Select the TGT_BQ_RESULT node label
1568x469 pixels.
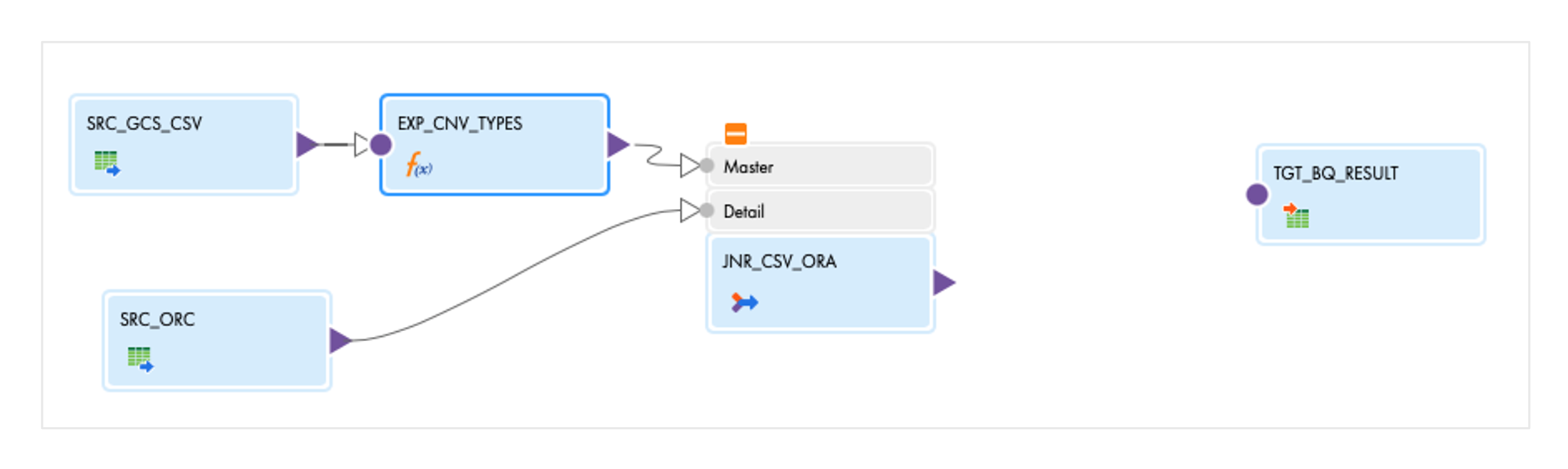(x=1335, y=173)
